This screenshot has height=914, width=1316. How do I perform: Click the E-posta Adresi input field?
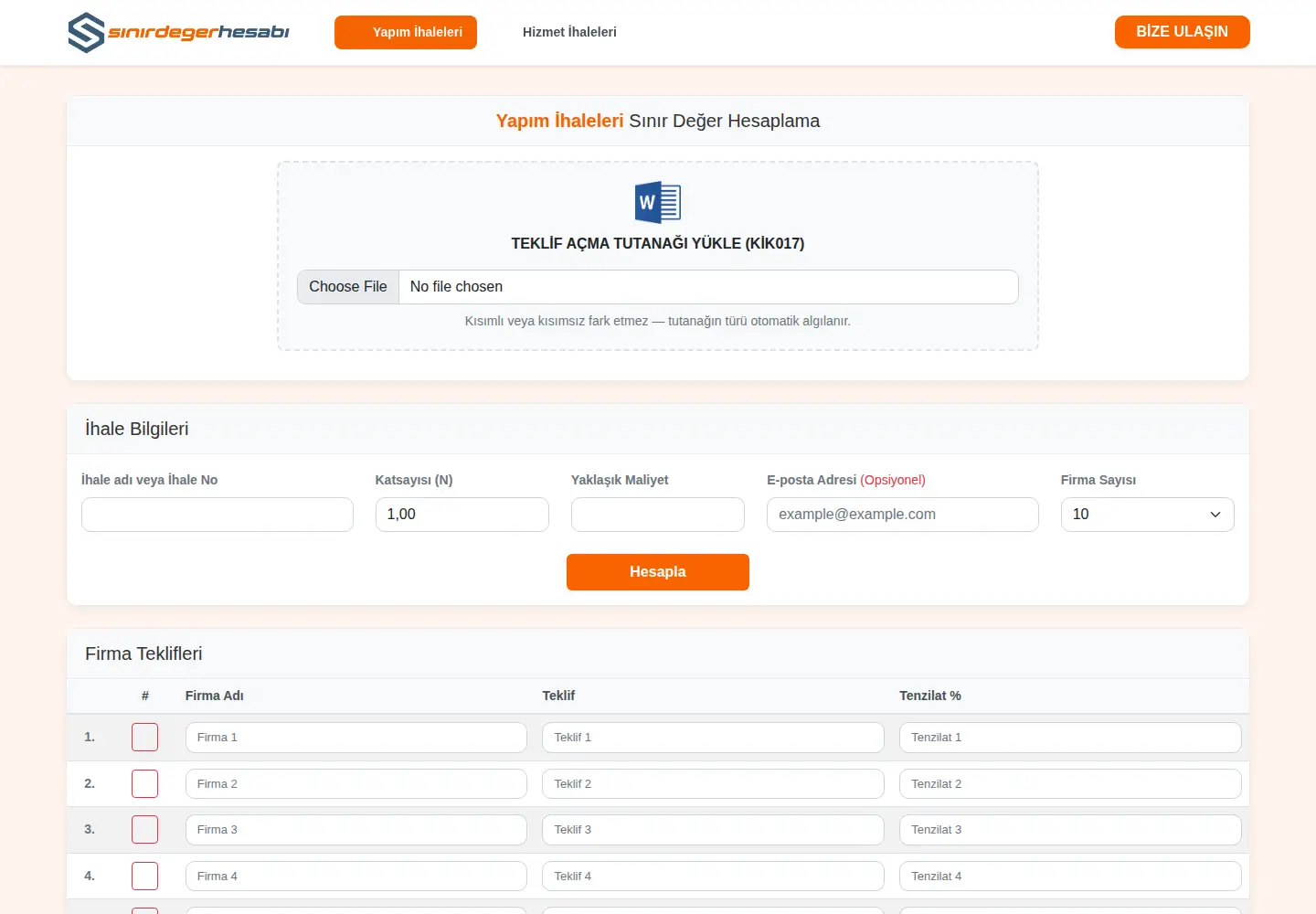pos(903,515)
